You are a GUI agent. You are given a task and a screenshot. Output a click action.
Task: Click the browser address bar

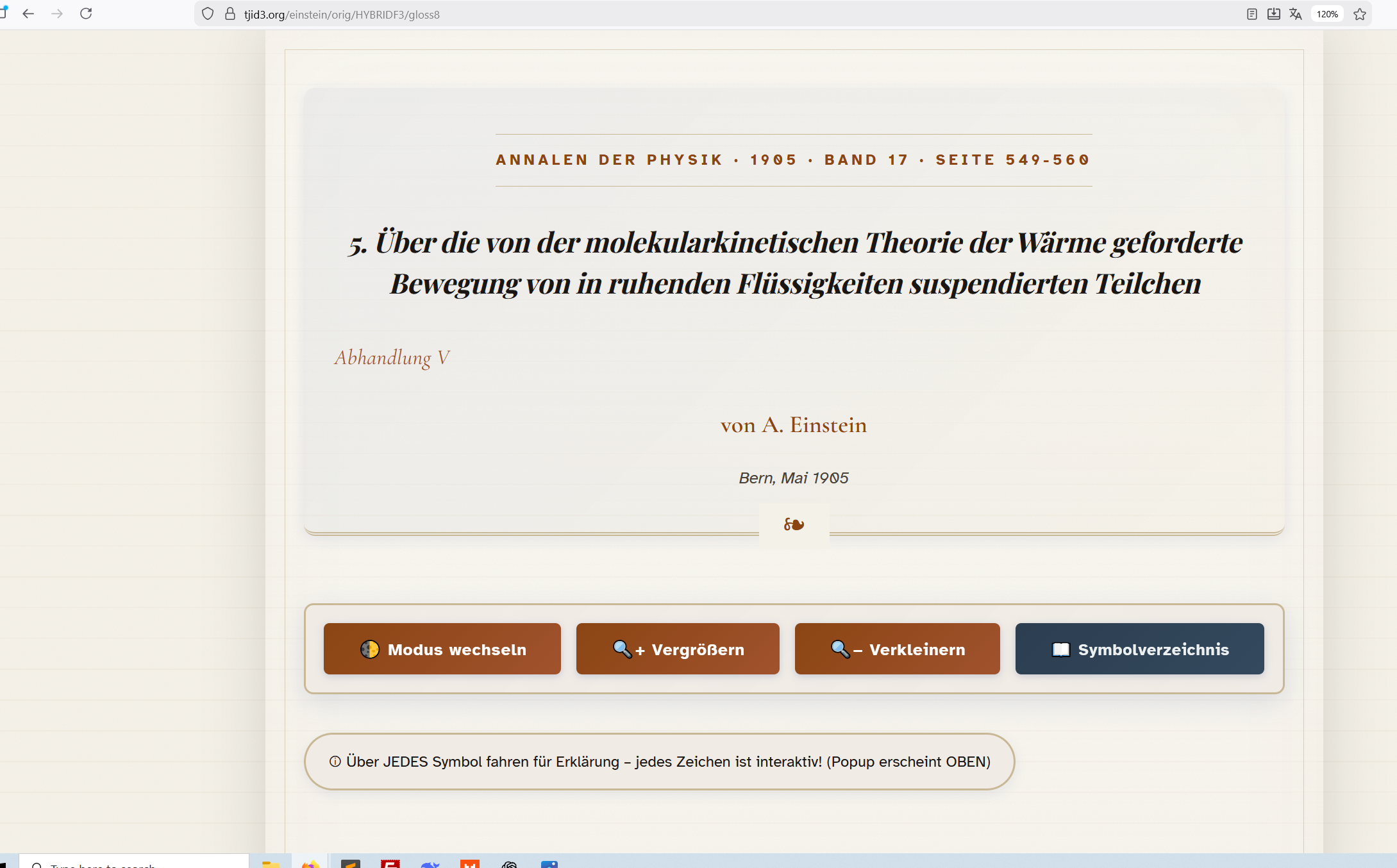pyautogui.click(x=449, y=13)
